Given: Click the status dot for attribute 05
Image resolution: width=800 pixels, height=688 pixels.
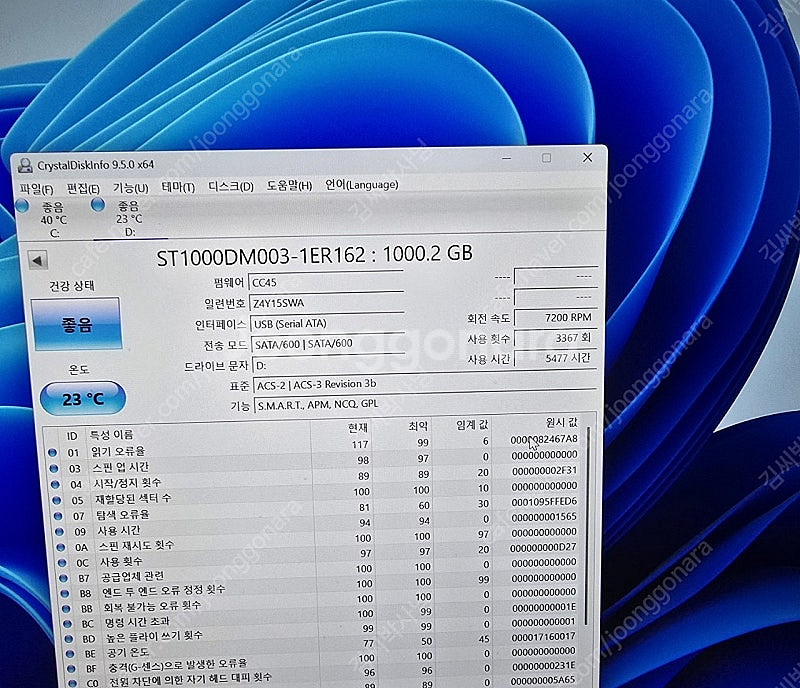Looking at the screenshot, I should point(56,500).
